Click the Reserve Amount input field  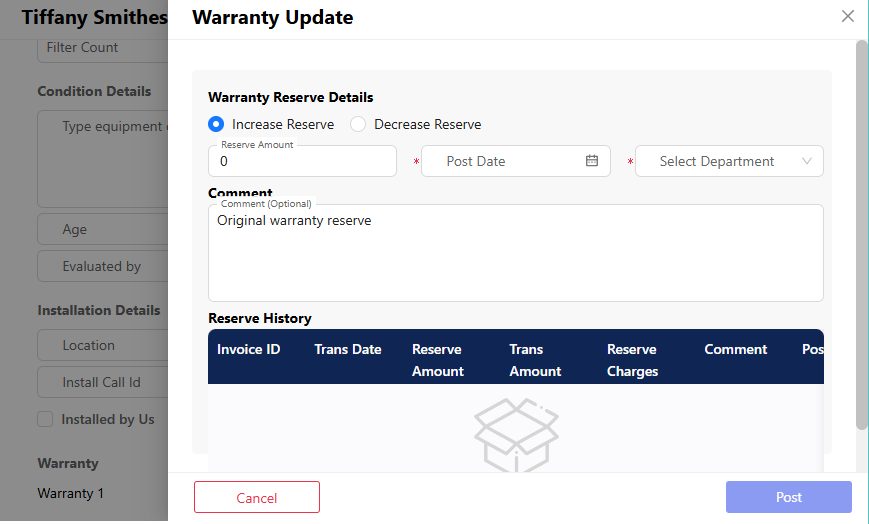[302, 161]
